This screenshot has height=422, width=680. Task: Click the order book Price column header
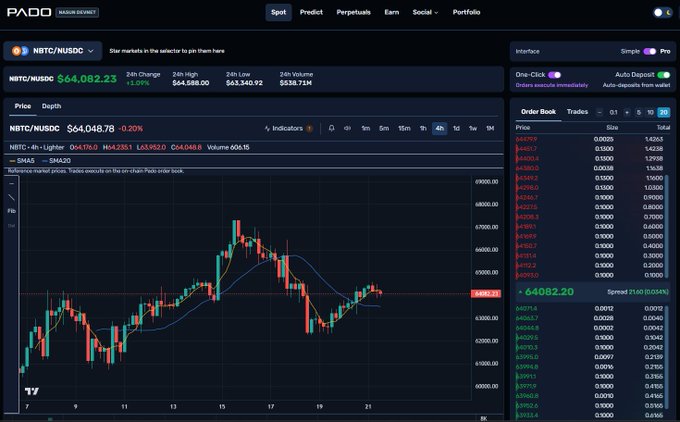523,128
